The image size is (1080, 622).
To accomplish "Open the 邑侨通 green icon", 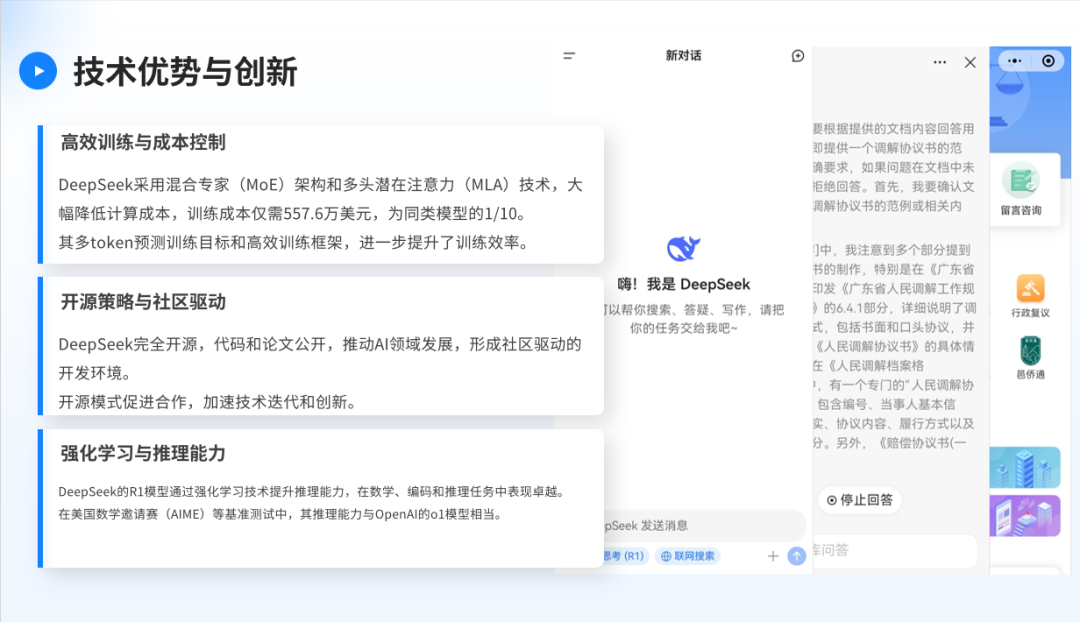I will pyautogui.click(x=1030, y=351).
